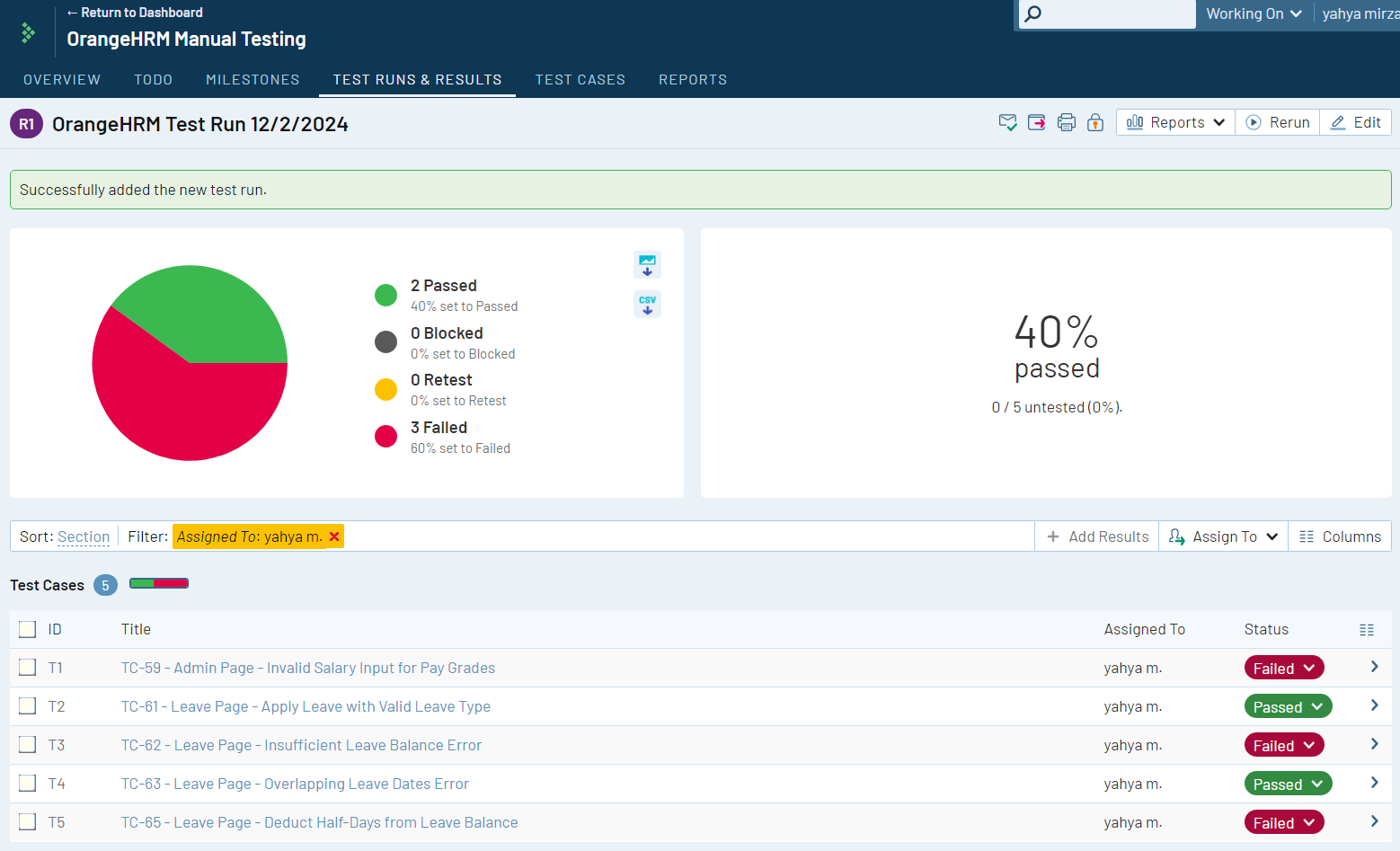The width and height of the screenshot is (1400, 851).
Task: Export chart data as CSV icon
Action: [647, 305]
